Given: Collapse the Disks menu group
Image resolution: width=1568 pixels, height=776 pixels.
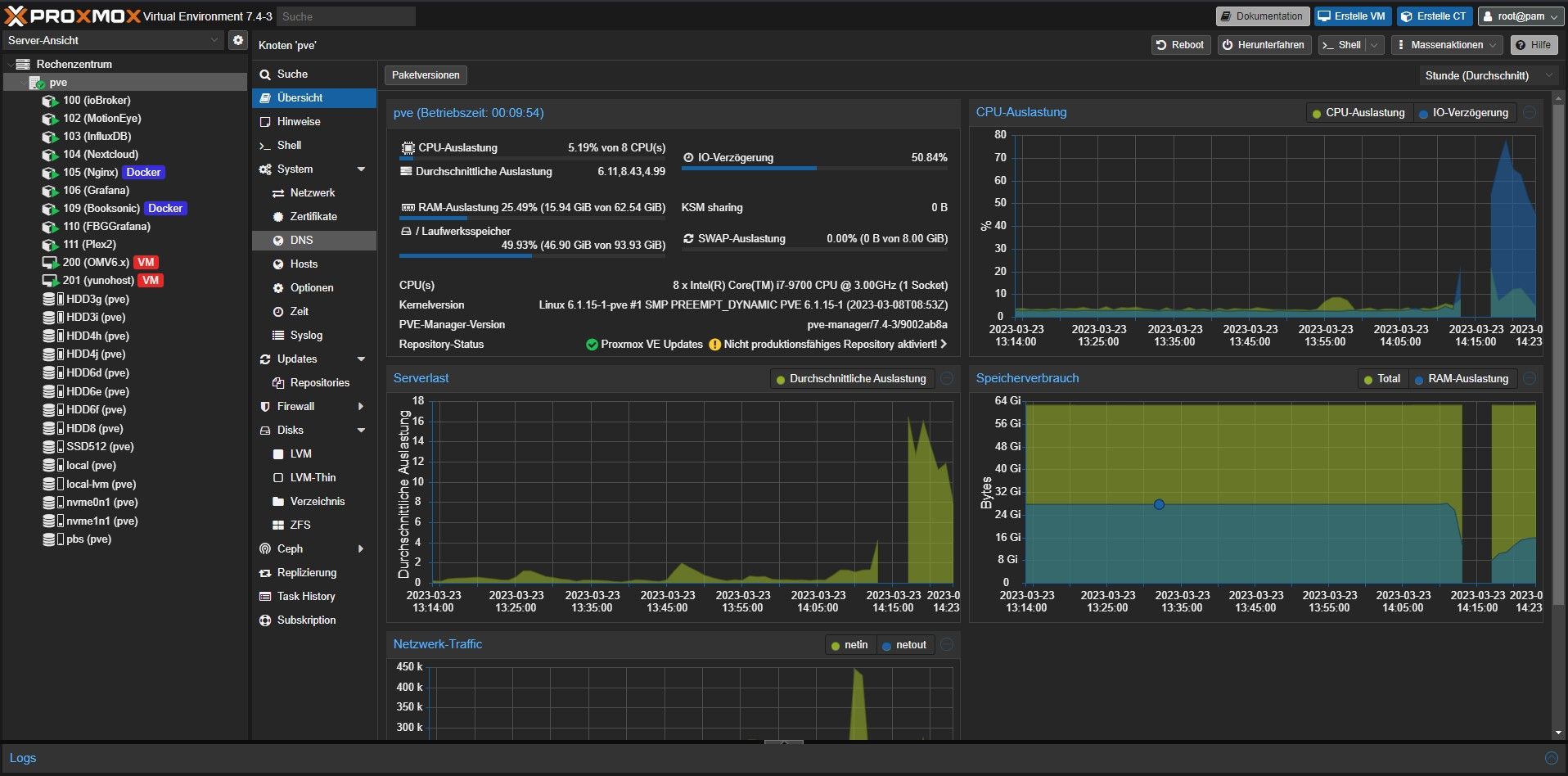Looking at the screenshot, I should (361, 431).
